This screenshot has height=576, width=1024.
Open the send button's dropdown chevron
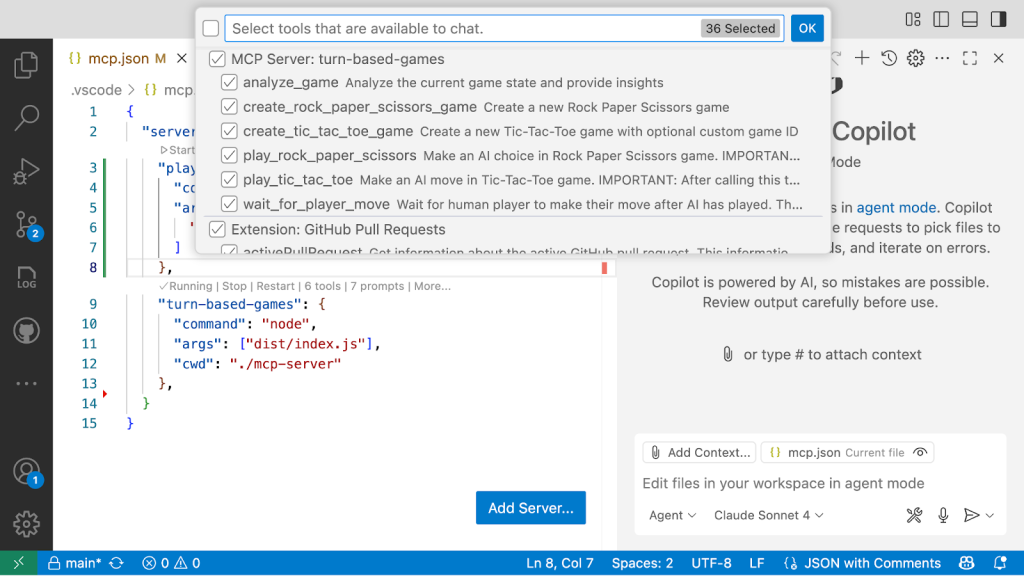tap(989, 515)
